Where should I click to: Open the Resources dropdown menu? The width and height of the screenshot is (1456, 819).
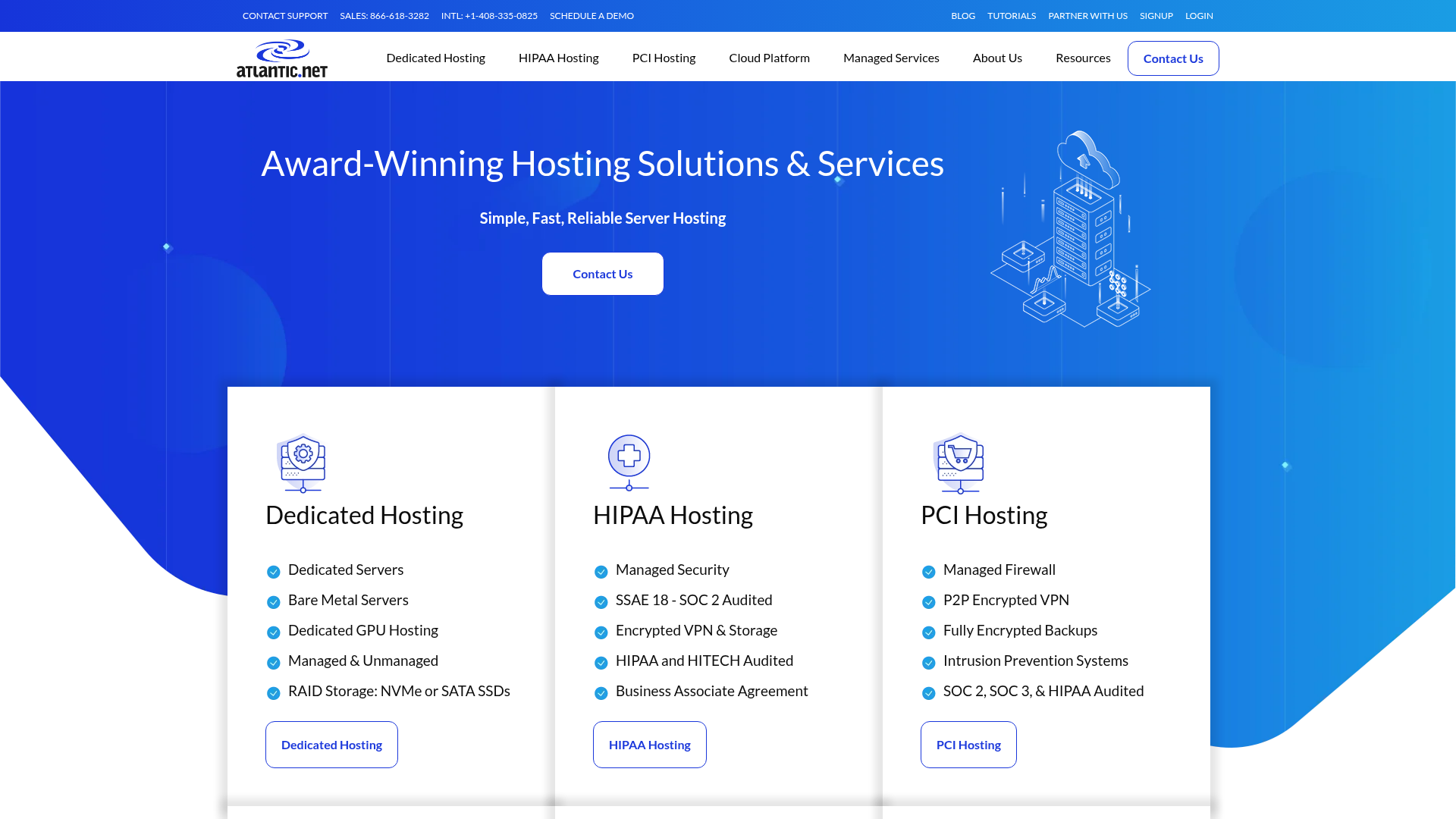(x=1083, y=58)
